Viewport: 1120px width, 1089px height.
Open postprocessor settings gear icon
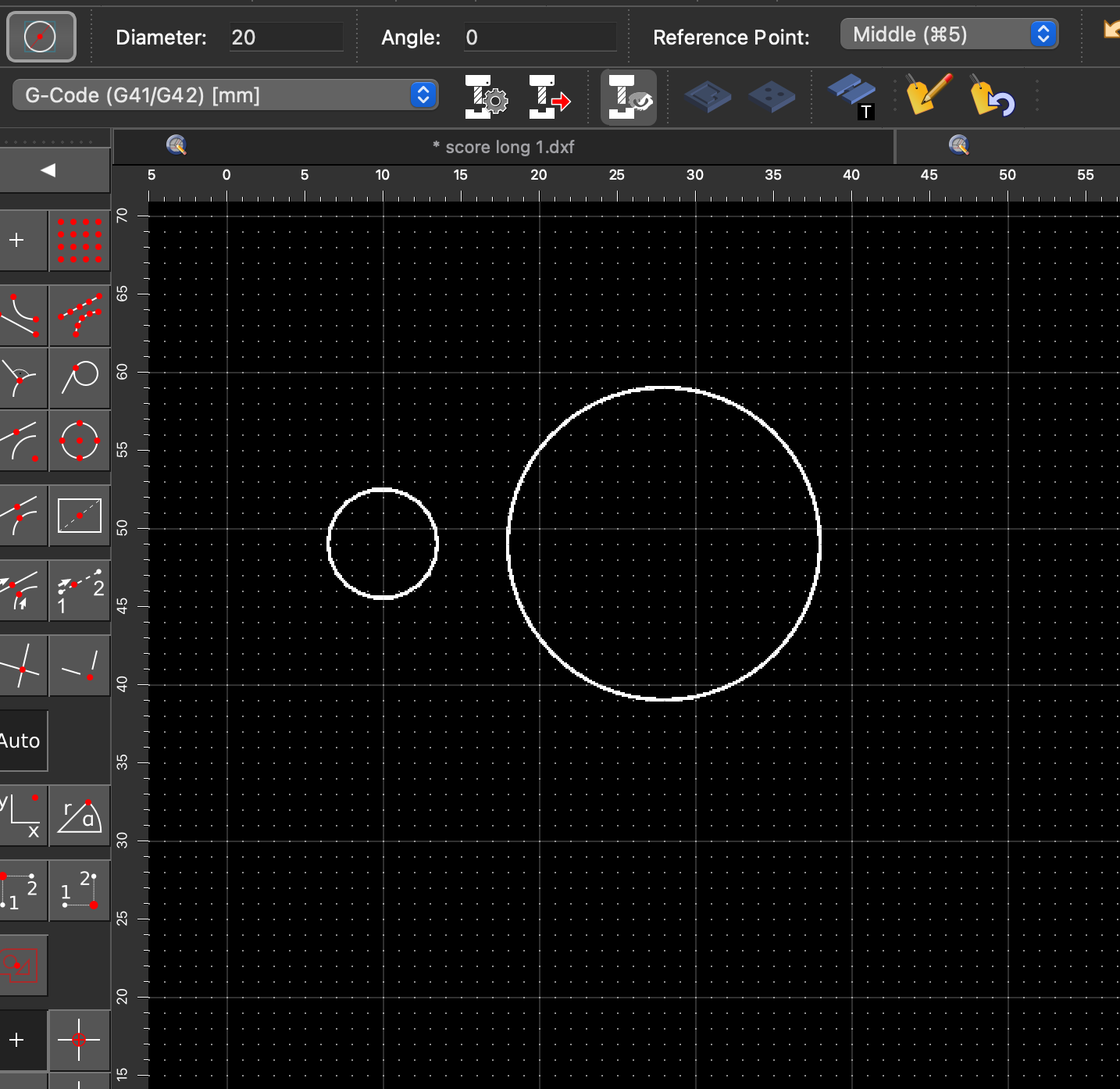tap(486, 97)
